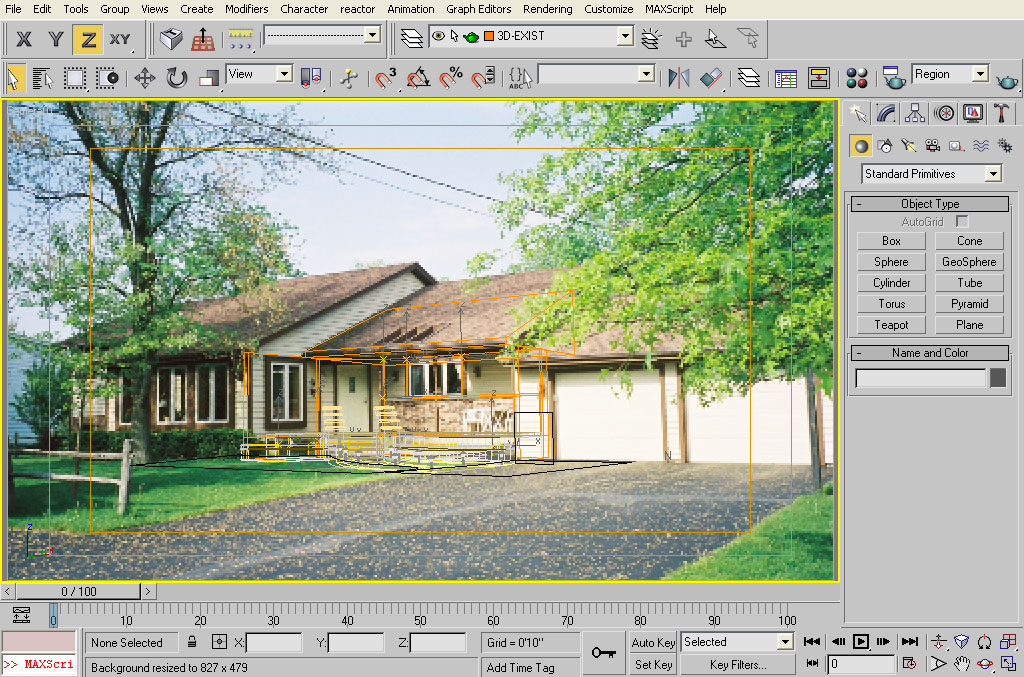Open the Modify command panel tab
The height and width of the screenshot is (677, 1024).
click(885, 113)
